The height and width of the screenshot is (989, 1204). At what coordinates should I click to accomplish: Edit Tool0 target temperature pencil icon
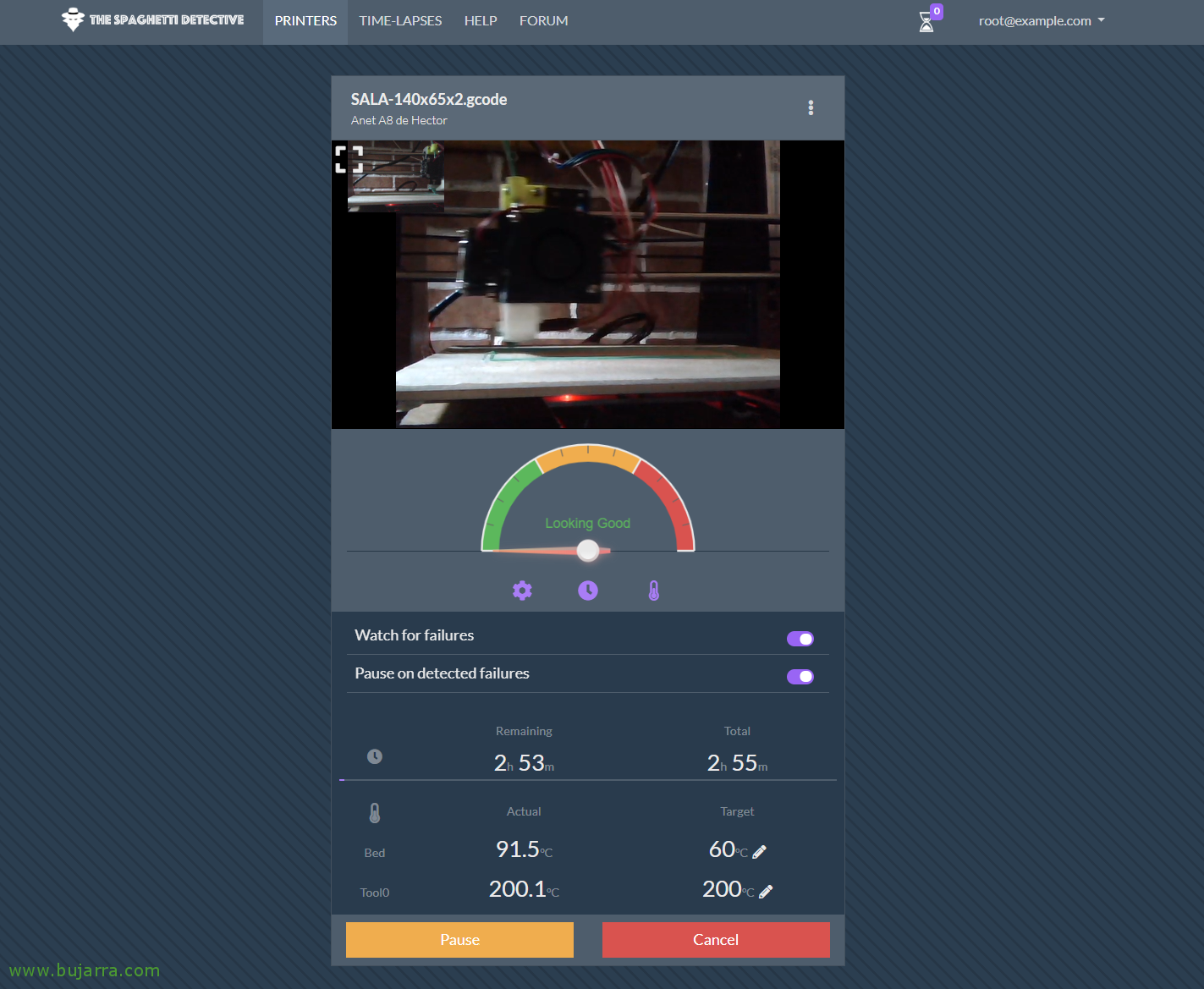point(766,892)
